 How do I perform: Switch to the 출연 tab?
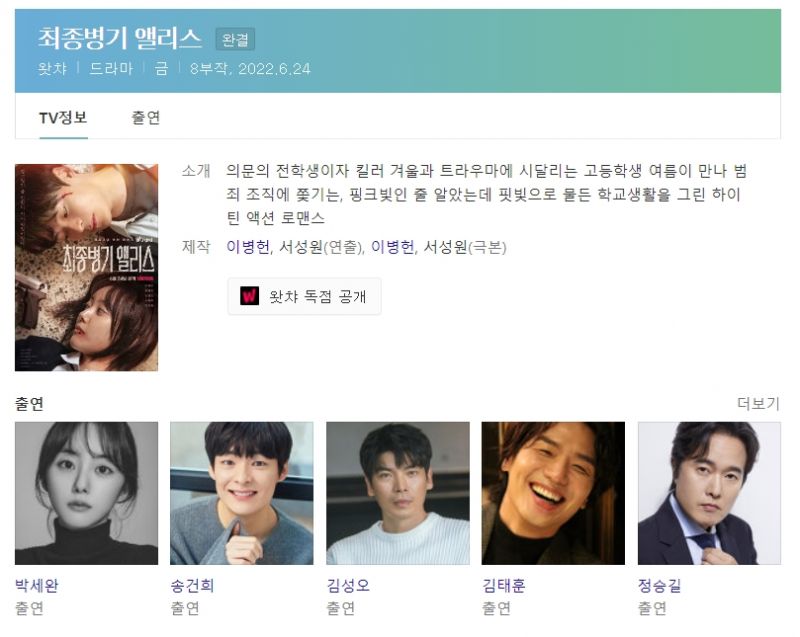(146, 118)
